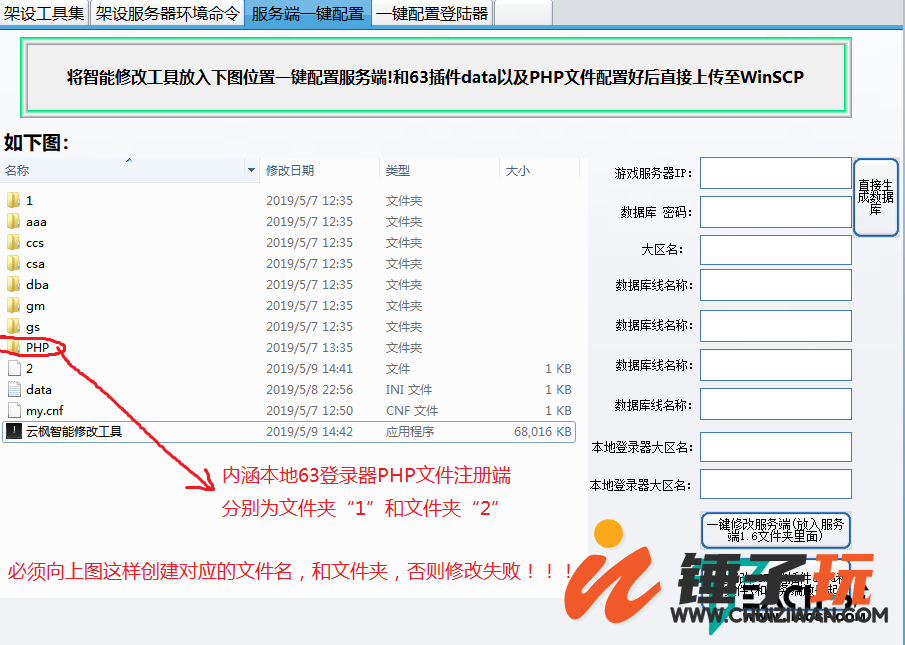Click the 游戏服务器IP input field
Viewport: 905px width, 645px height.
click(x=775, y=173)
